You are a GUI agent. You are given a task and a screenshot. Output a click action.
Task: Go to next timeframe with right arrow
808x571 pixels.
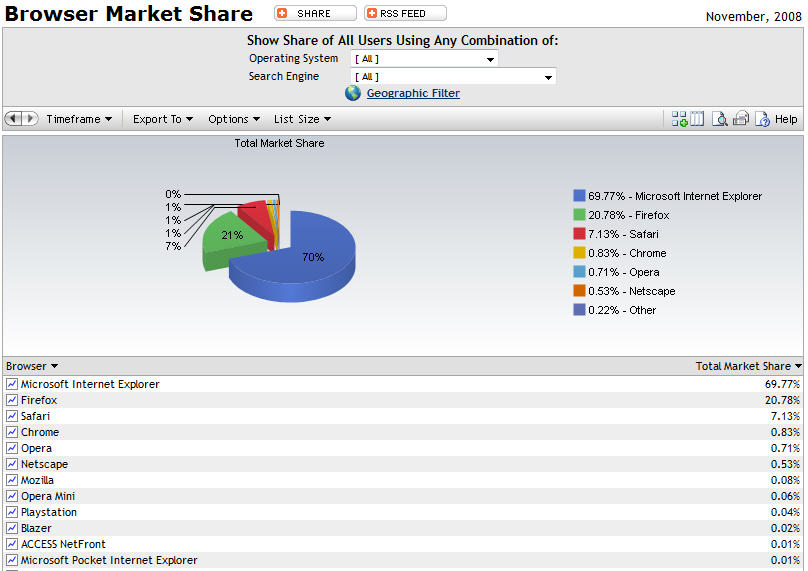coord(30,119)
